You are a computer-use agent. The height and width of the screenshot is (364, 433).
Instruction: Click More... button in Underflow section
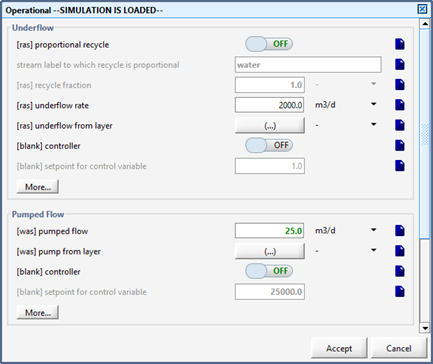38,187
